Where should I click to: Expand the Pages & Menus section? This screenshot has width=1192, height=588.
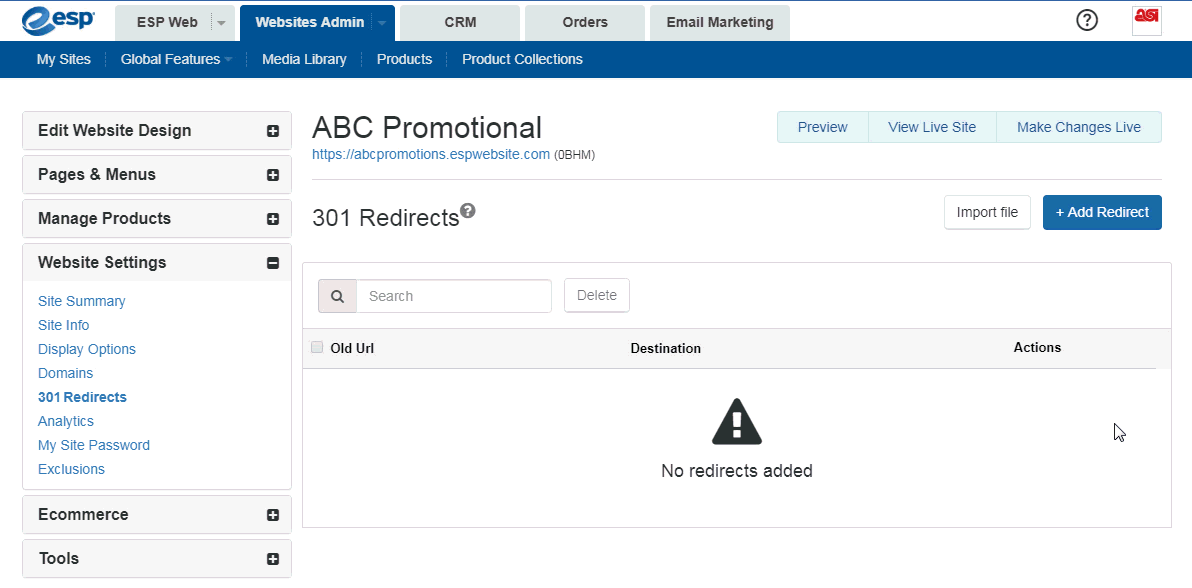click(157, 175)
